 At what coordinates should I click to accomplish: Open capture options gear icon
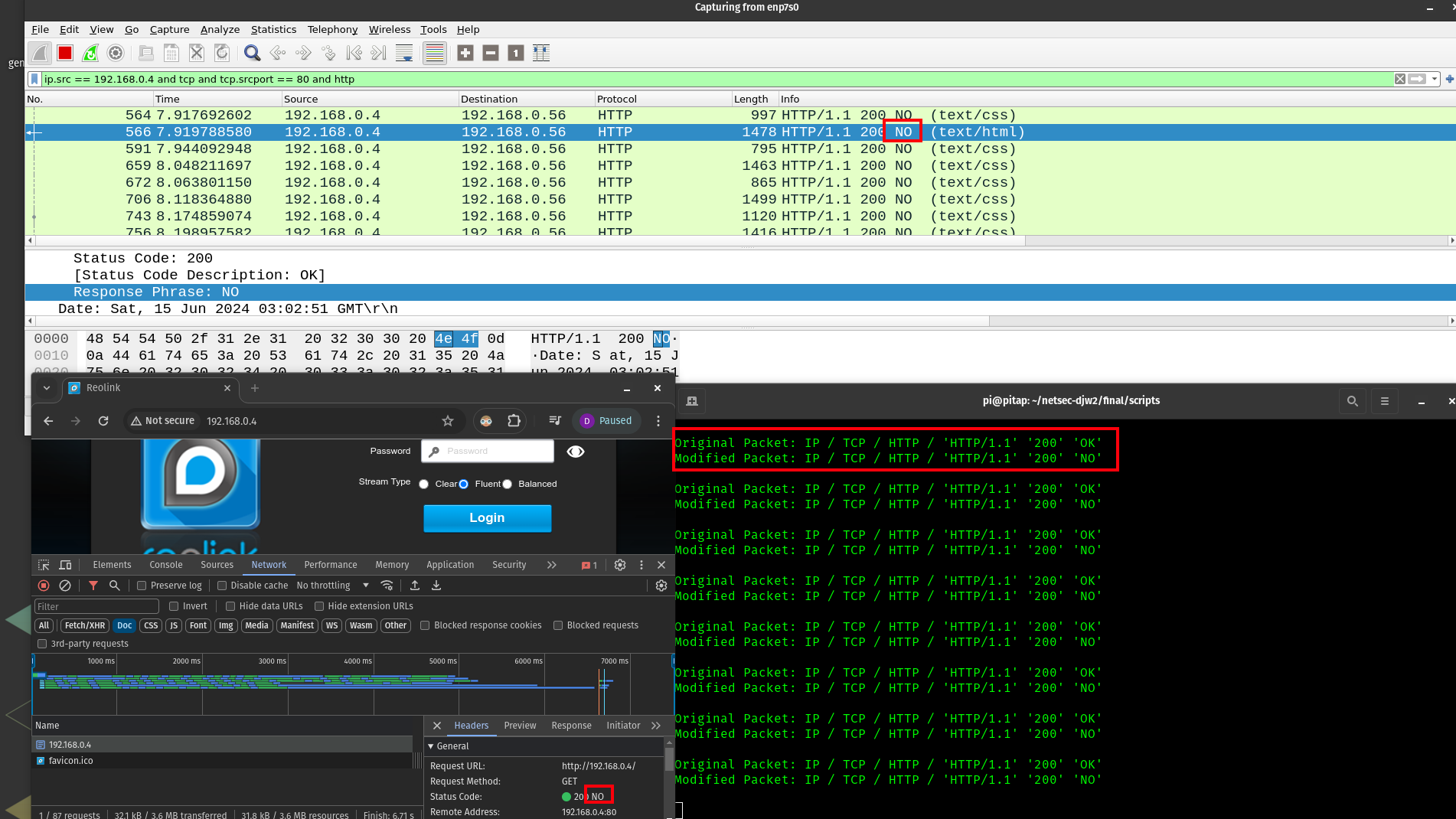[x=116, y=53]
